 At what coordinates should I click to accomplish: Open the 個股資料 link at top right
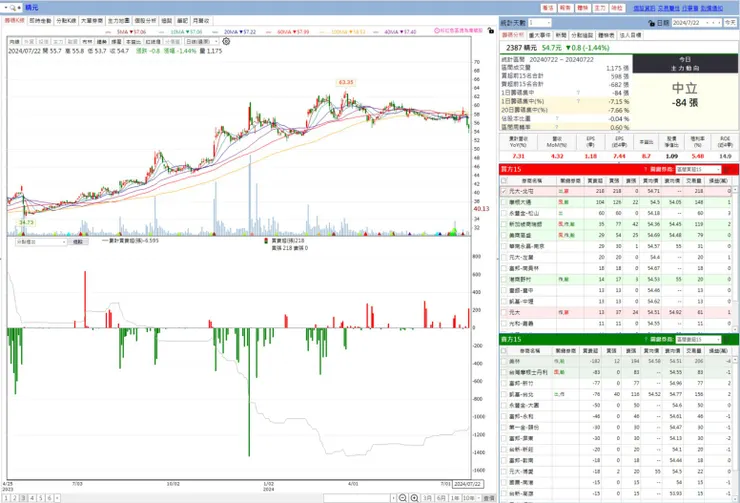644,8
